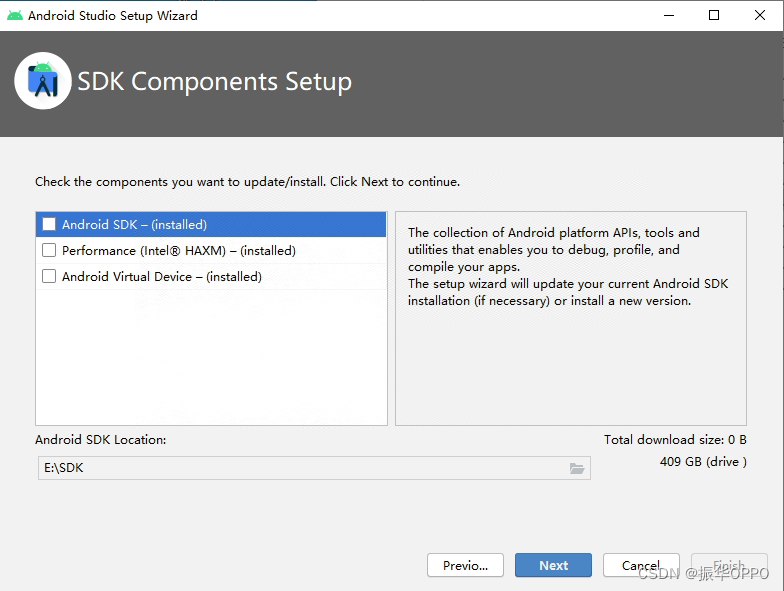Open folder browser for SDK location
This screenshot has height=591, width=784.
pyautogui.click(x=577, y=468)
